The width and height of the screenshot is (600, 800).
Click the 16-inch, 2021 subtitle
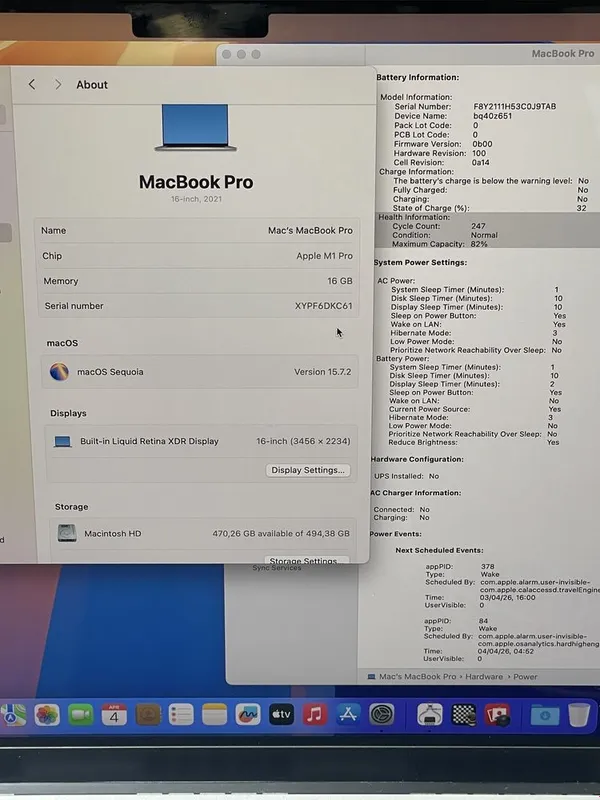point(196,199)
